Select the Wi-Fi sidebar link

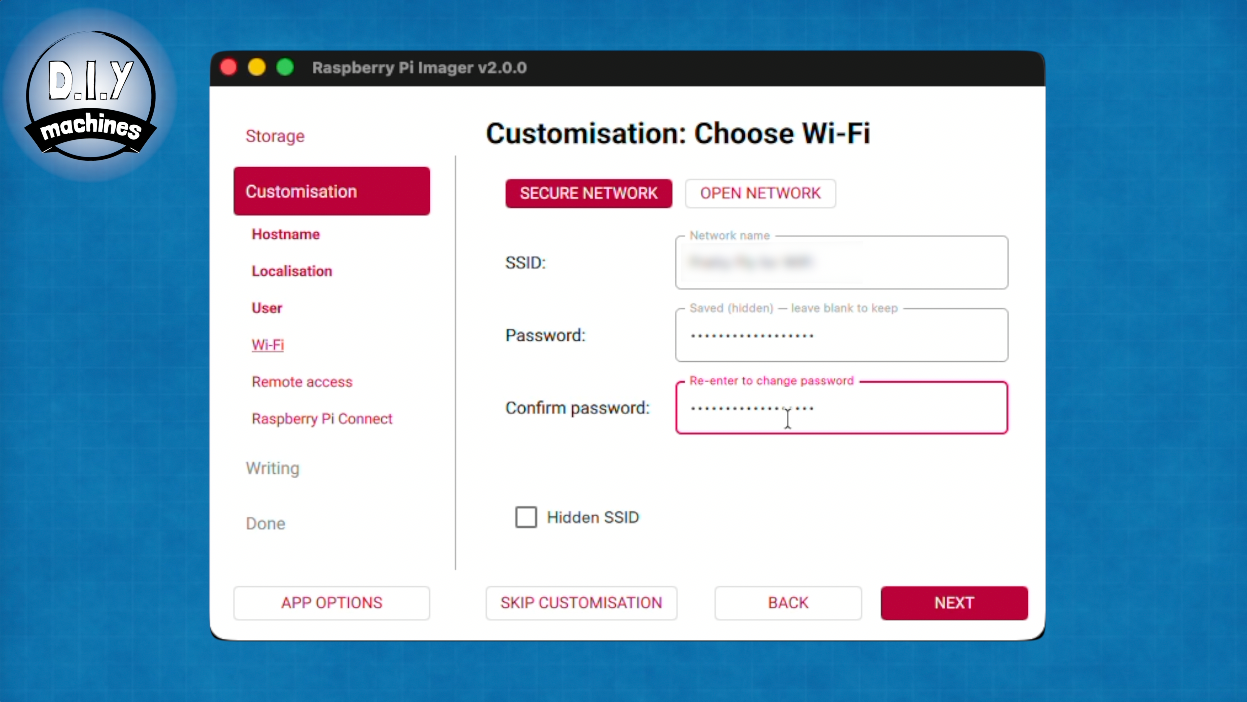(x=268, y=345)
